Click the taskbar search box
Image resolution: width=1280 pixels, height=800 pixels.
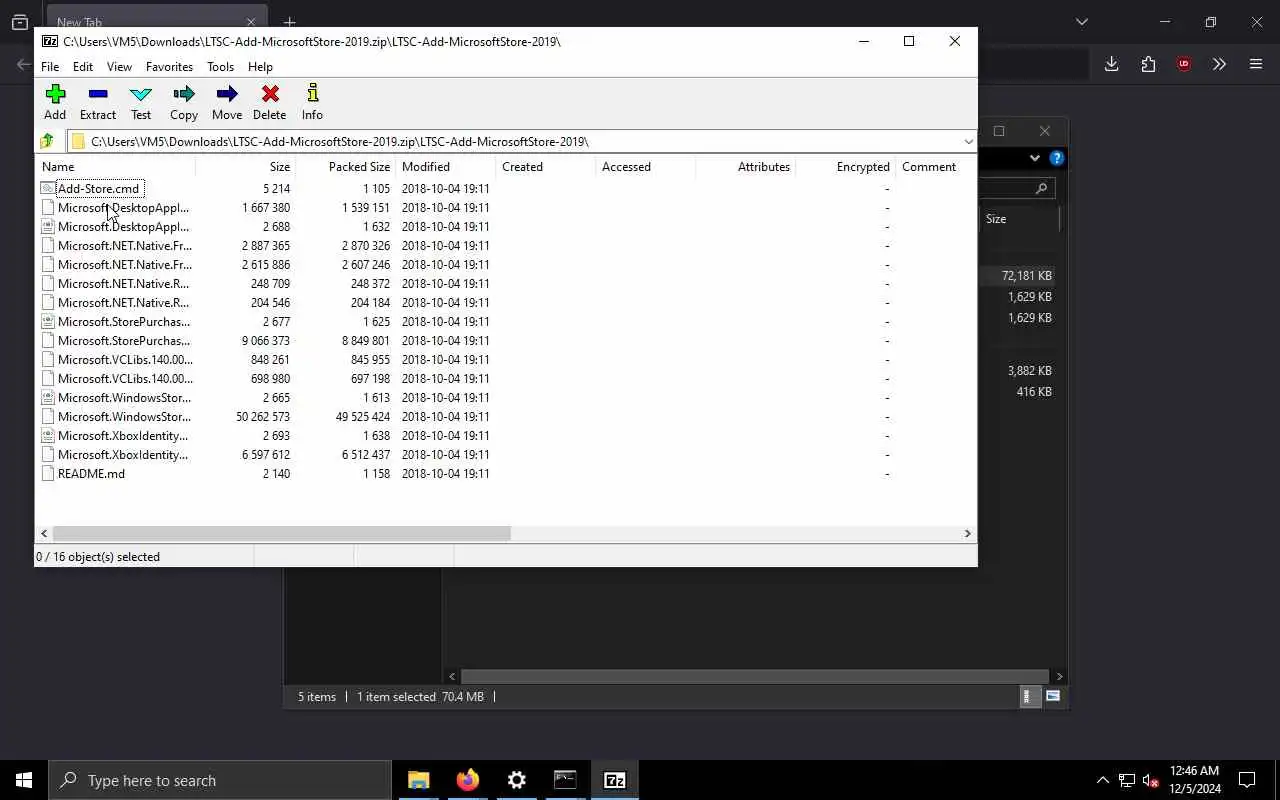[220, 780]
